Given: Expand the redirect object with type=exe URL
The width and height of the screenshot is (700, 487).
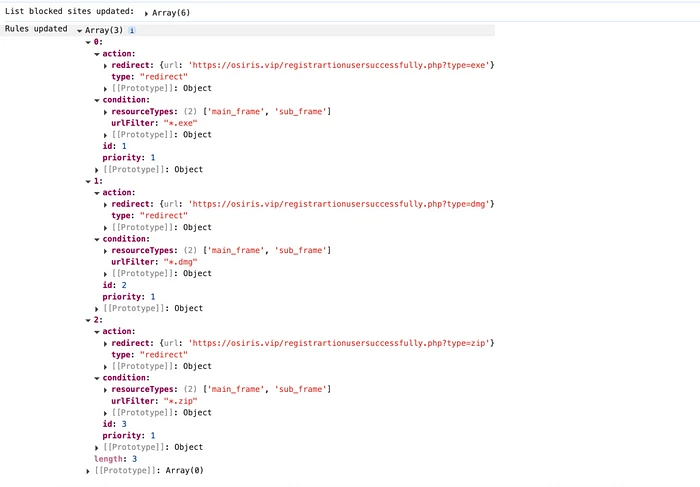Looking at the screenshot, I should (x=106, y=65).
